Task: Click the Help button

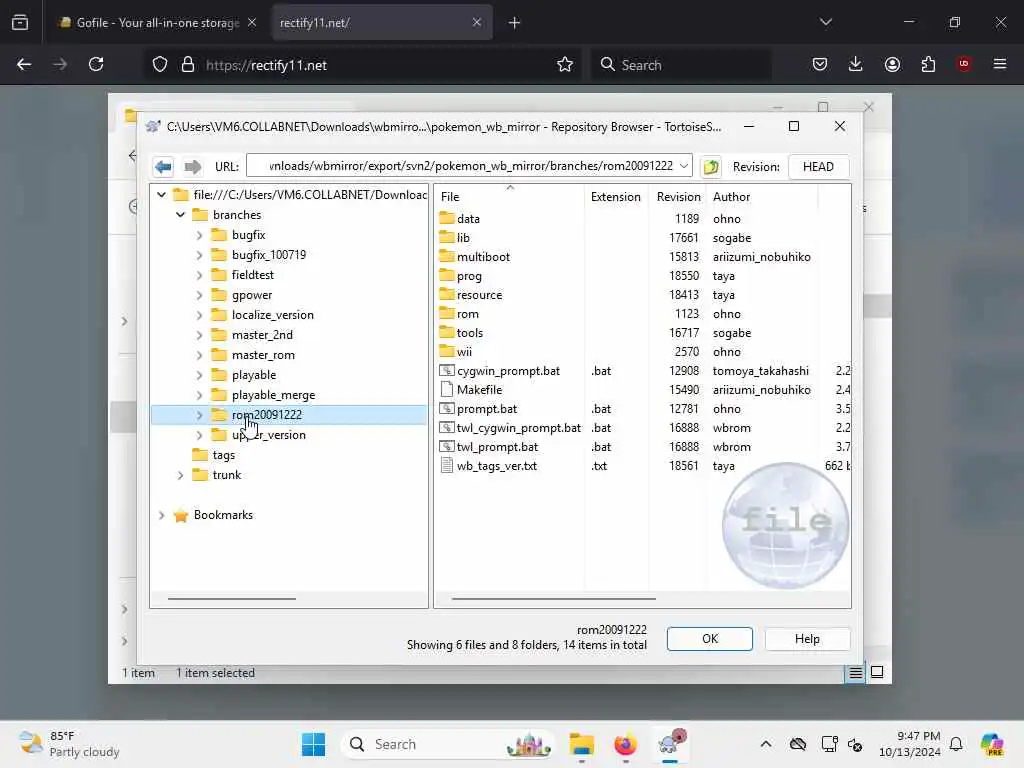Action: point(807,639)
